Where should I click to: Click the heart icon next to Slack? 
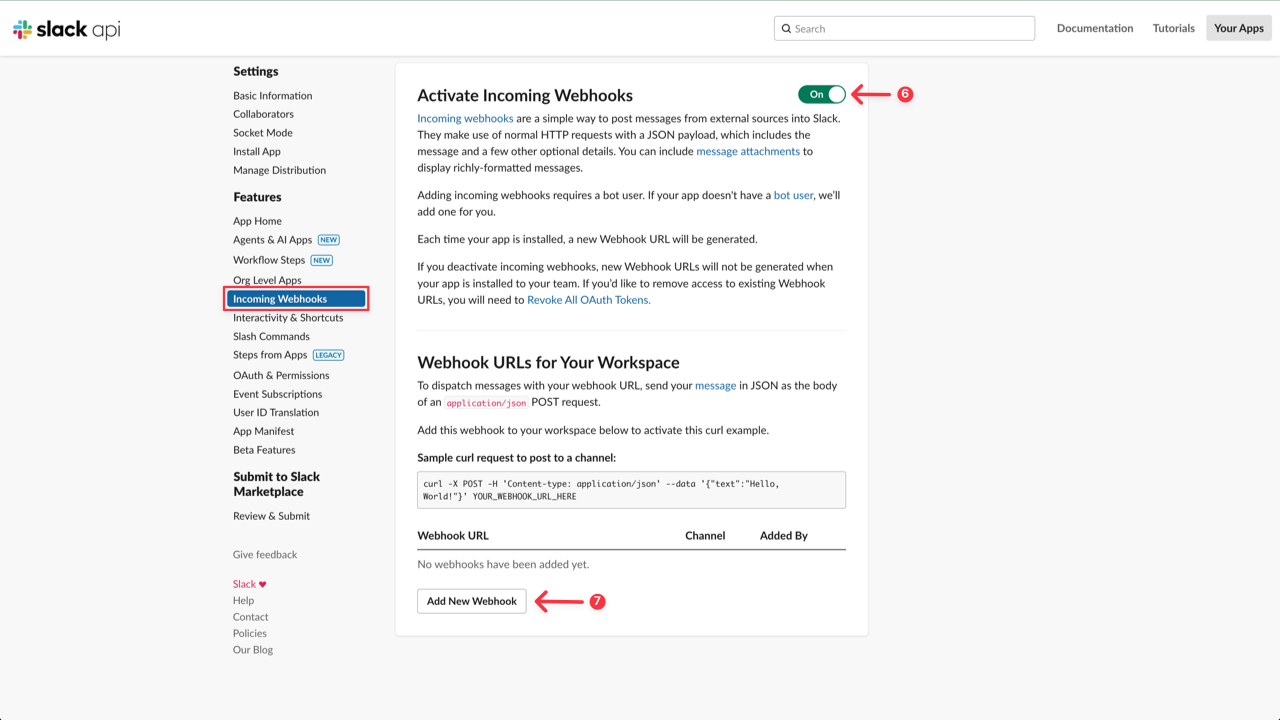click(x=261, y=583)
